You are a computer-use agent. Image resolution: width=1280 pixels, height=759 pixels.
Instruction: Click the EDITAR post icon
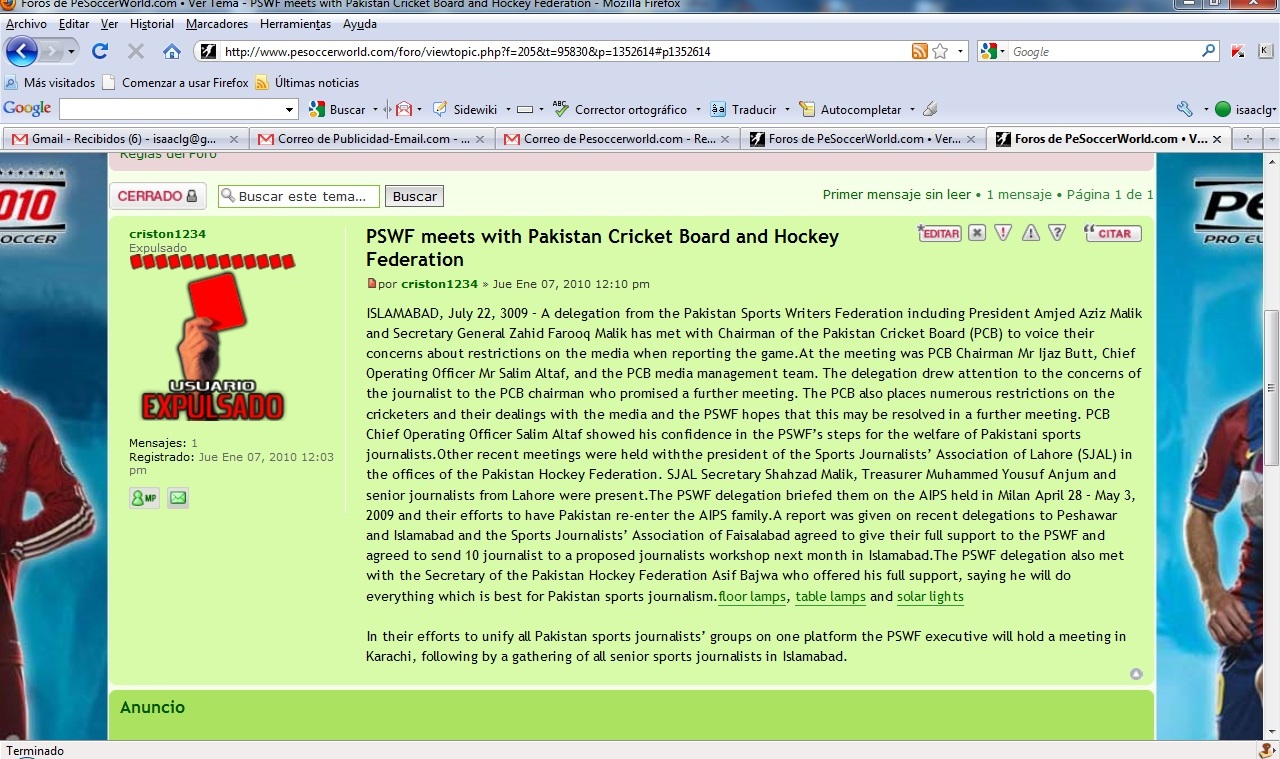coord(940,233)
